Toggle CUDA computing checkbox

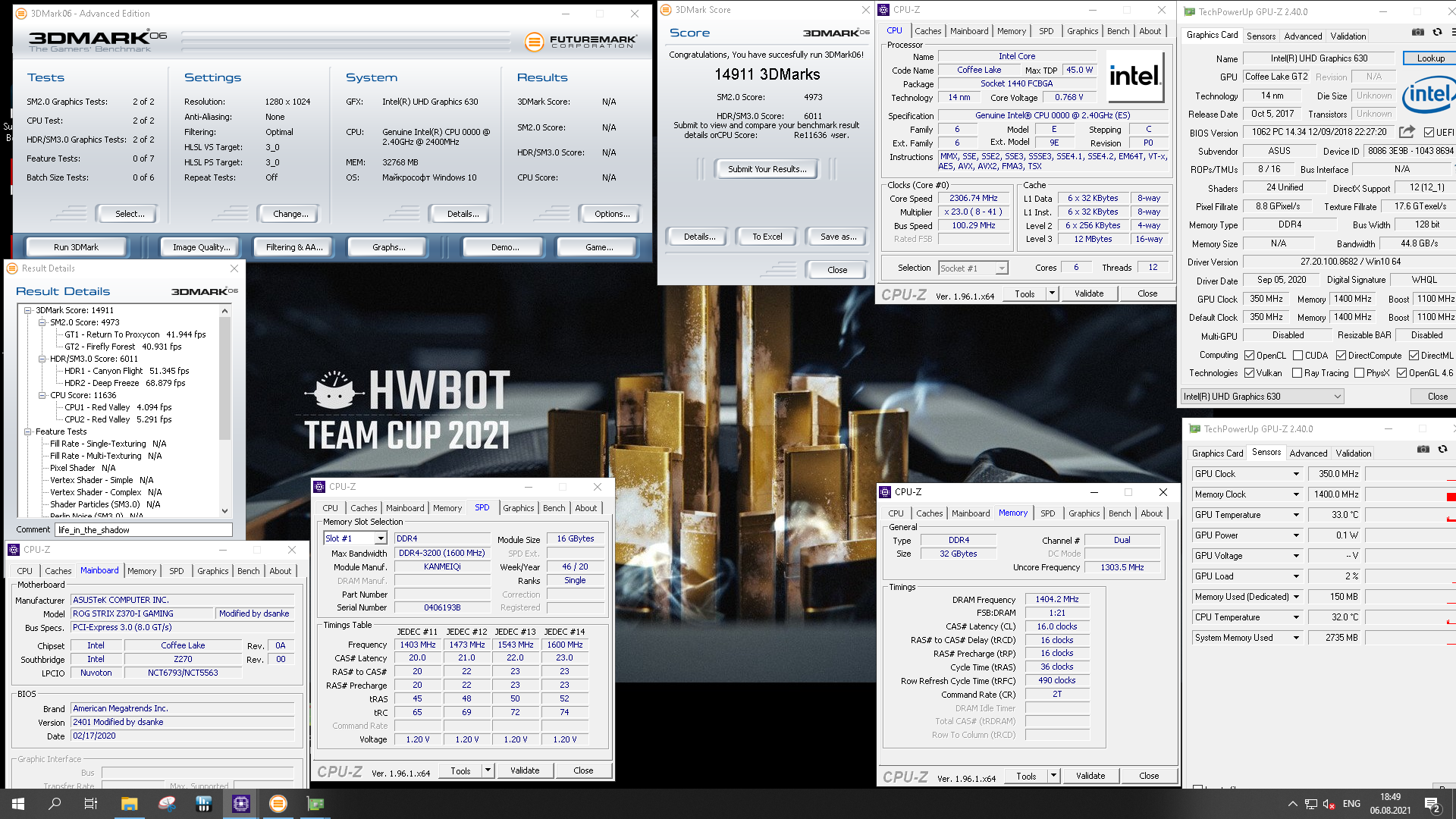click(1298, 356)
